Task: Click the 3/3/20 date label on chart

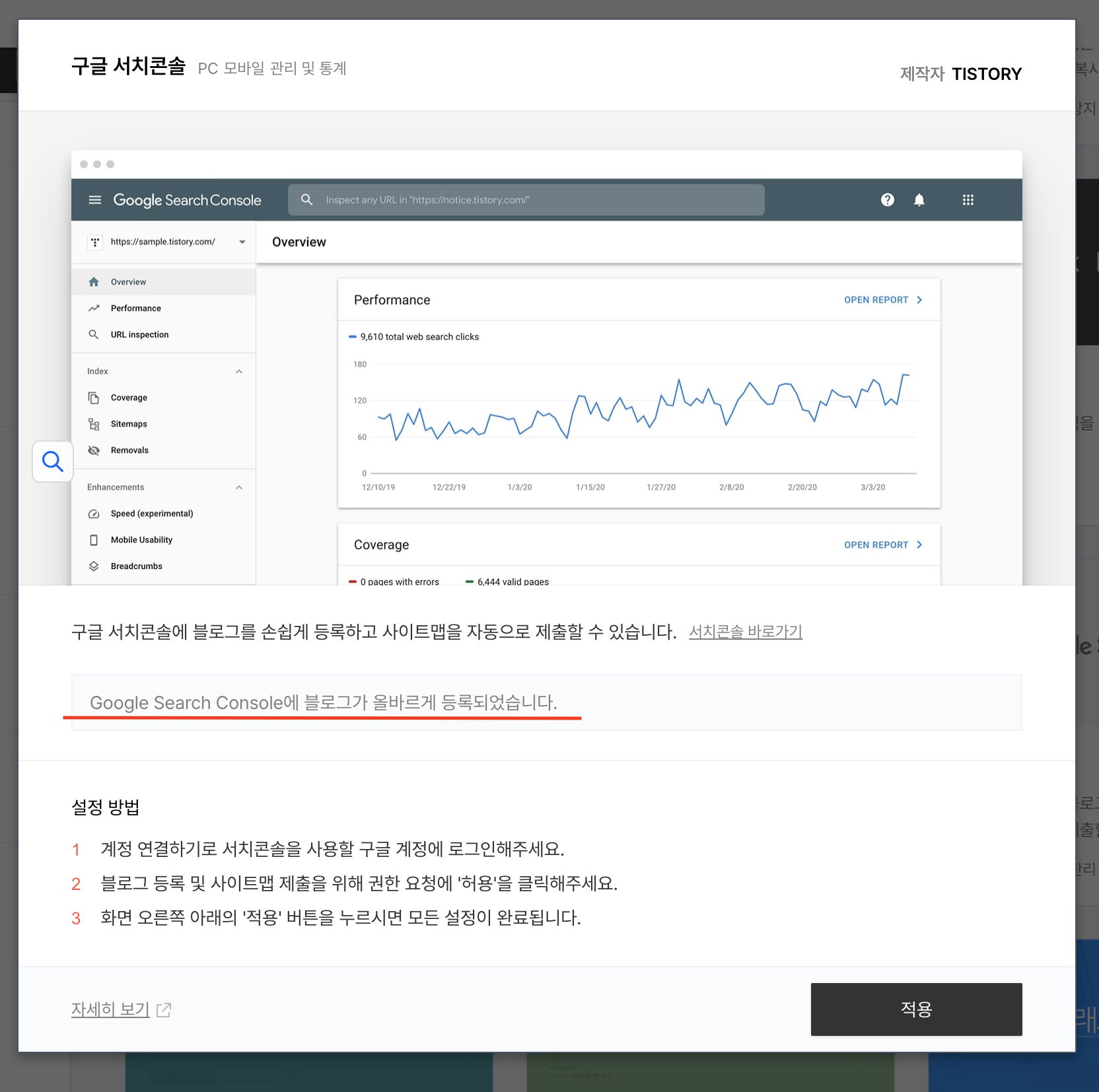Action: (872, 487)
